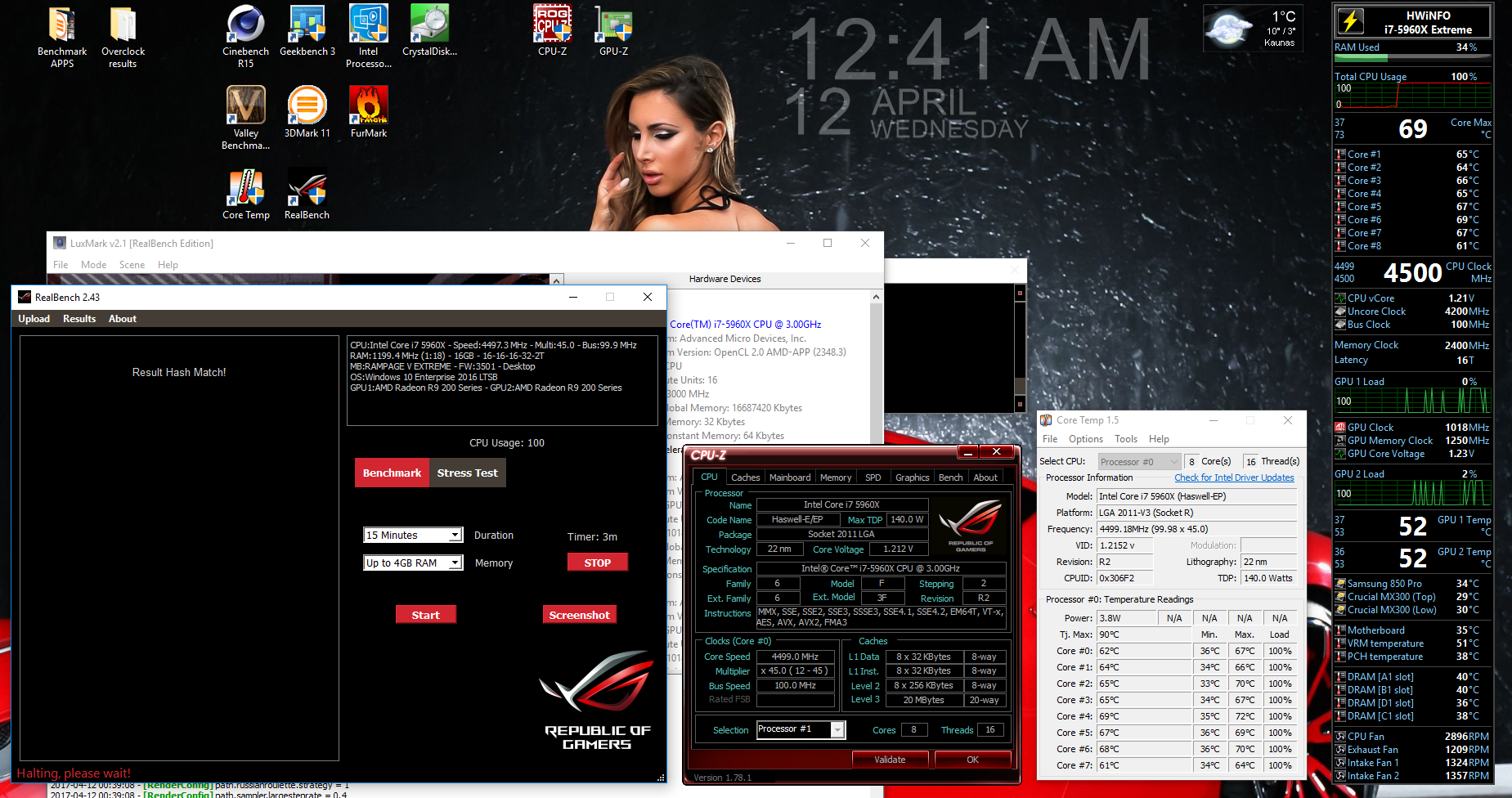Click the Core Speed value field in CPU-Z
Image resolution: width=1512 pixels, height=798 pixels.
[x=795, y=657]
